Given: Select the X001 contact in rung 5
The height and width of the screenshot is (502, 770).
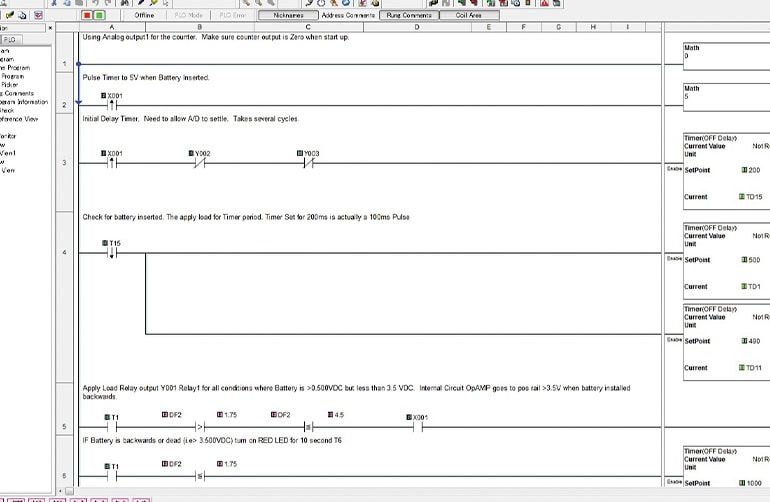Looking at the screenshot, I should coord(418,426).
